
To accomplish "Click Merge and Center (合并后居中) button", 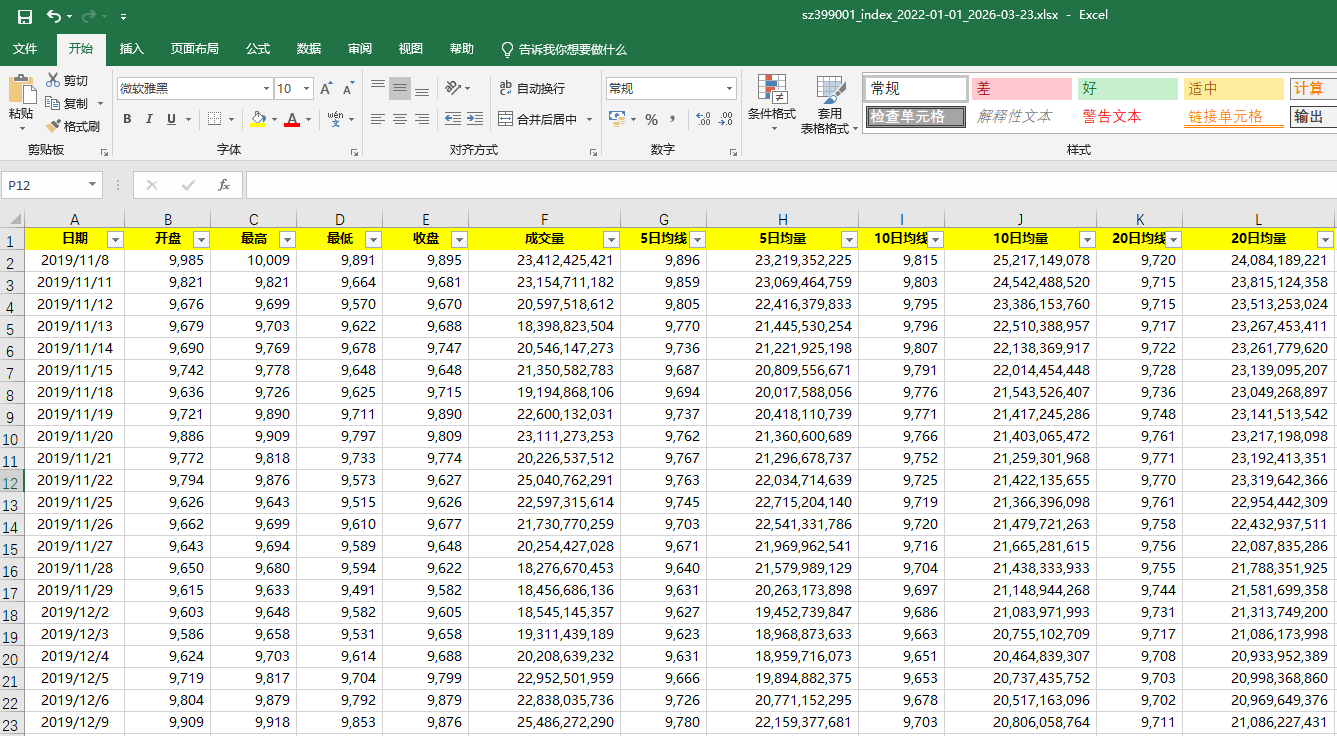I will tap(537, 119).
